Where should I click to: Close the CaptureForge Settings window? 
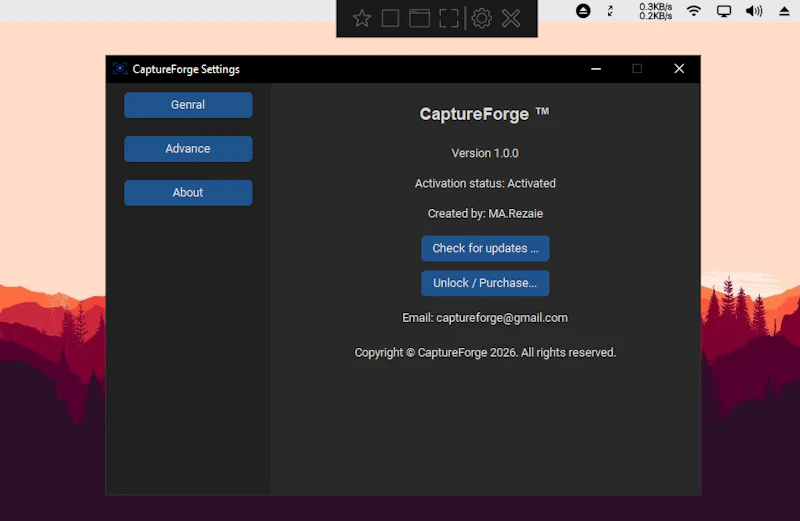pos(679,68)
